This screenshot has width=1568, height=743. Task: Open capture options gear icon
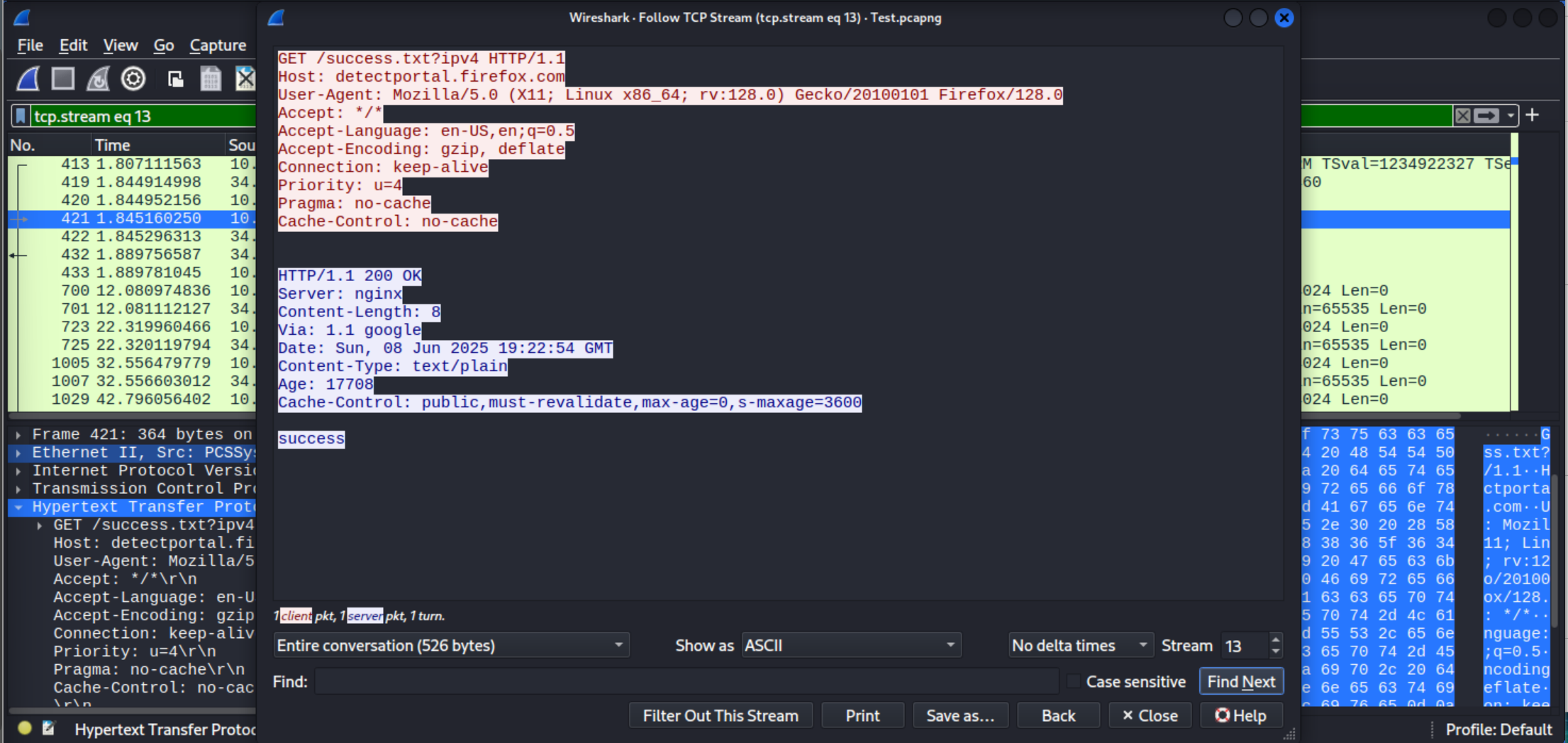coord(133,79)
